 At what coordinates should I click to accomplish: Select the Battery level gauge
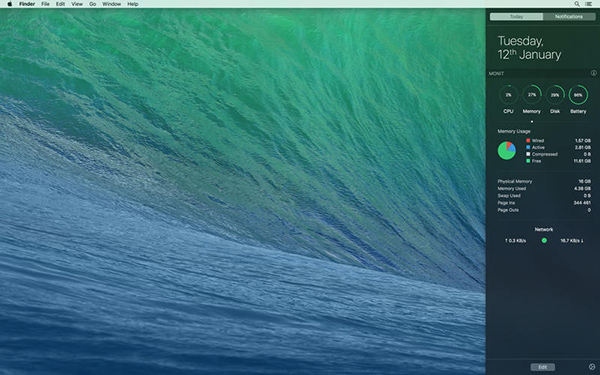(x=578, y=95)
